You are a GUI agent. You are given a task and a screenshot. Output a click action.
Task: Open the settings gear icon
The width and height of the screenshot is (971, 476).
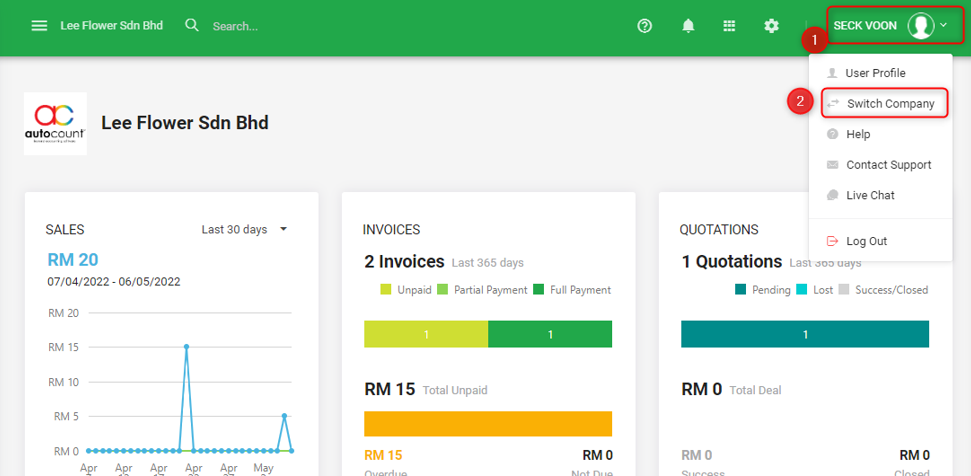(x=771, y=26)
